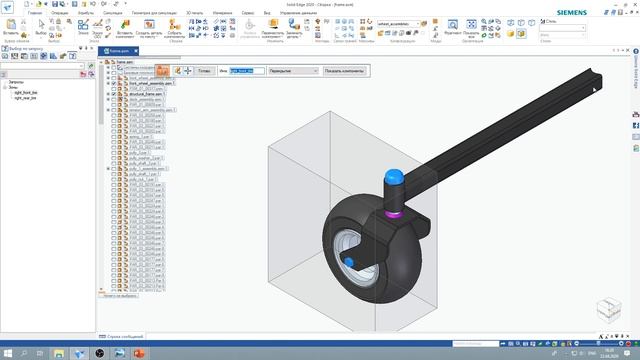Click the zoom slider in the status bar
This screenshot has width=640, height=360.
[599, 344]
